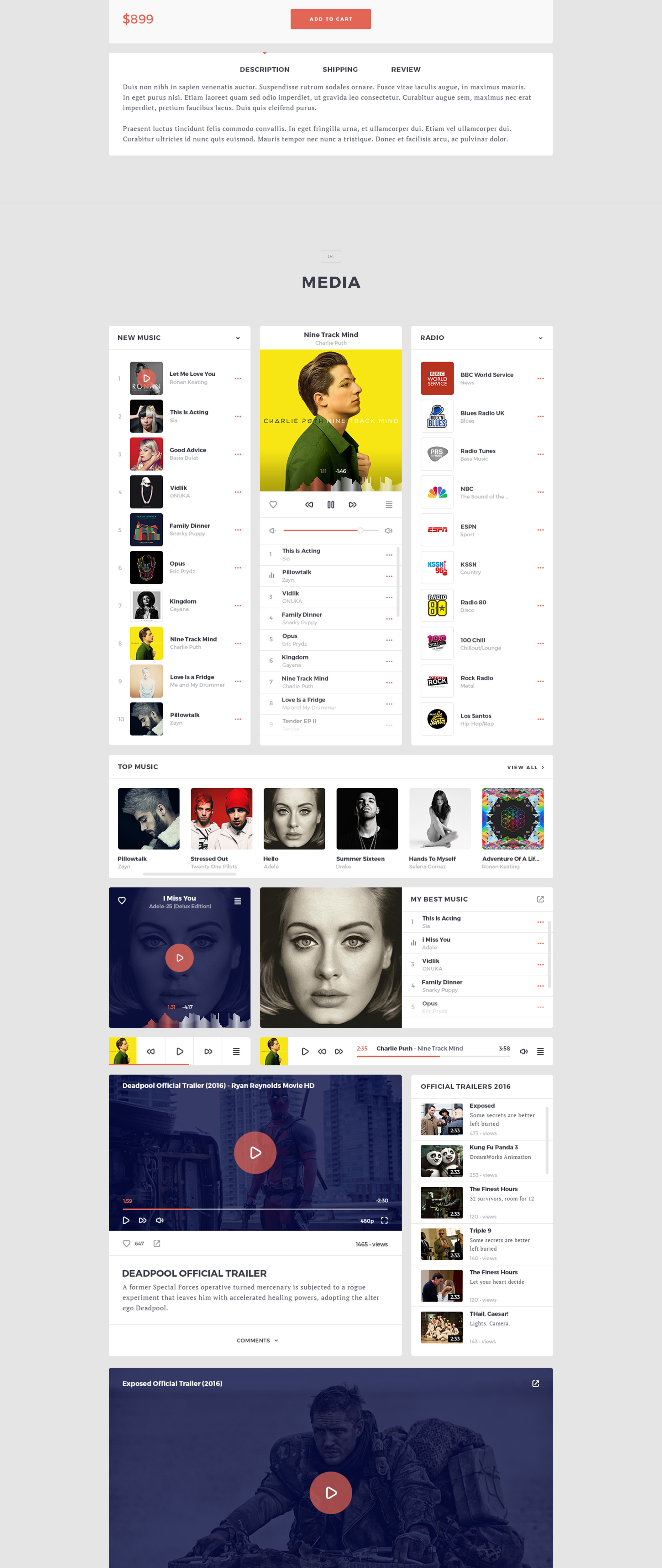Like Nine Track Mind with heart icon
The width and height of the screenshot is (662, 1568).
pyautogui.click(x=273, y=505)
